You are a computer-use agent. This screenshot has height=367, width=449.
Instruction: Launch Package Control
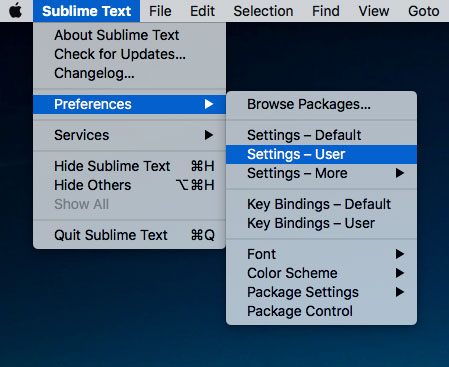tap(321, 311)
